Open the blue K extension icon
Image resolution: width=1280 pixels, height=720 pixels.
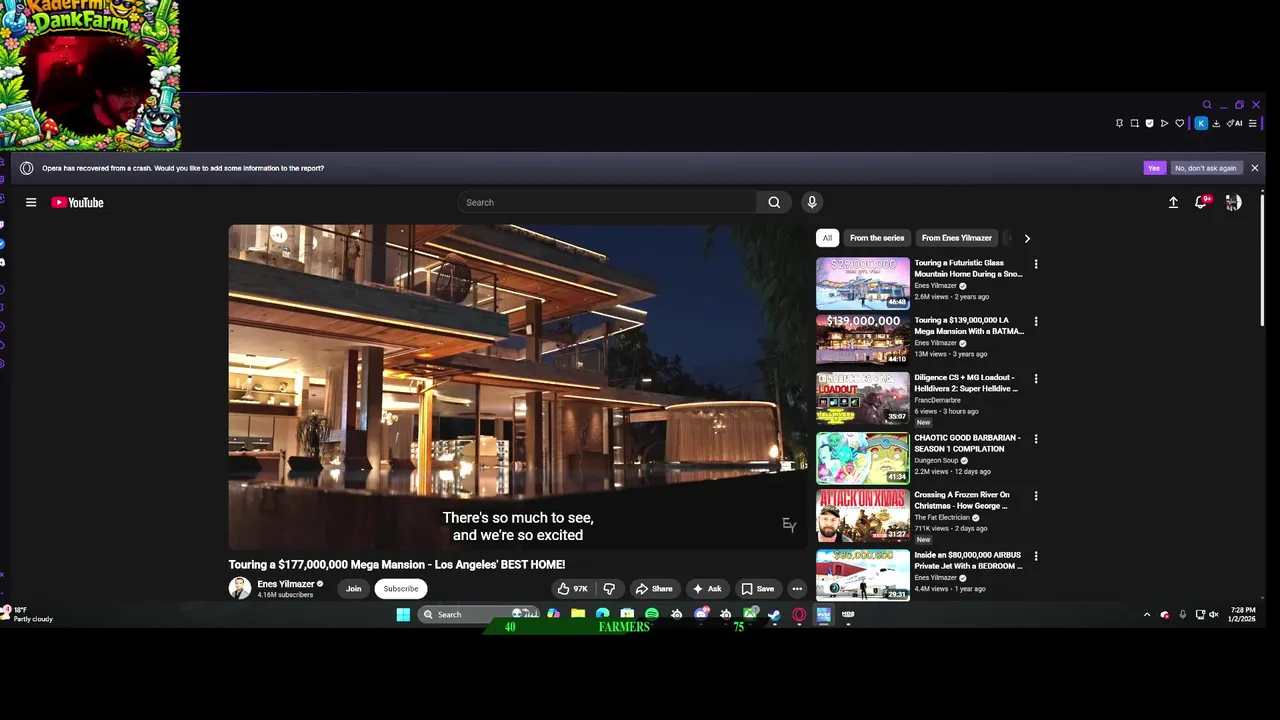click(x=1201, y=123)
